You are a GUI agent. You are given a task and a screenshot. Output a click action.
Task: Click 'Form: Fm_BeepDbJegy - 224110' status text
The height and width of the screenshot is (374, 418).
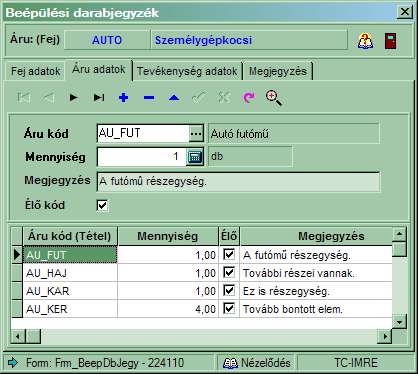click(105, 363)
